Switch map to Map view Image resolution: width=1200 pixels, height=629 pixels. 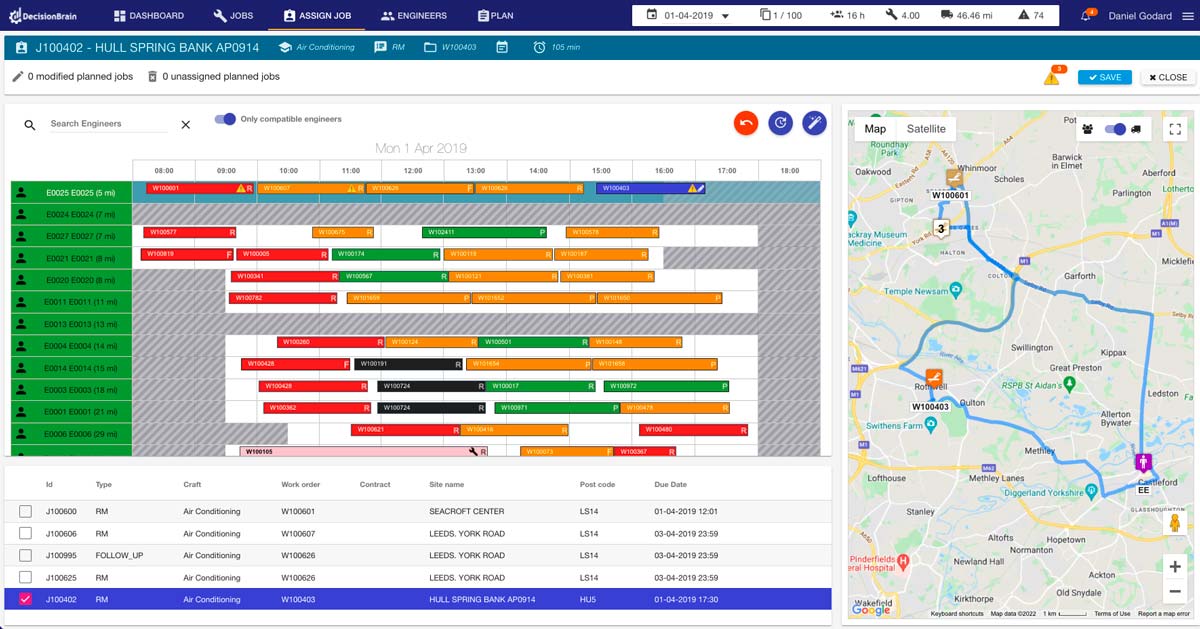point(875,129)
